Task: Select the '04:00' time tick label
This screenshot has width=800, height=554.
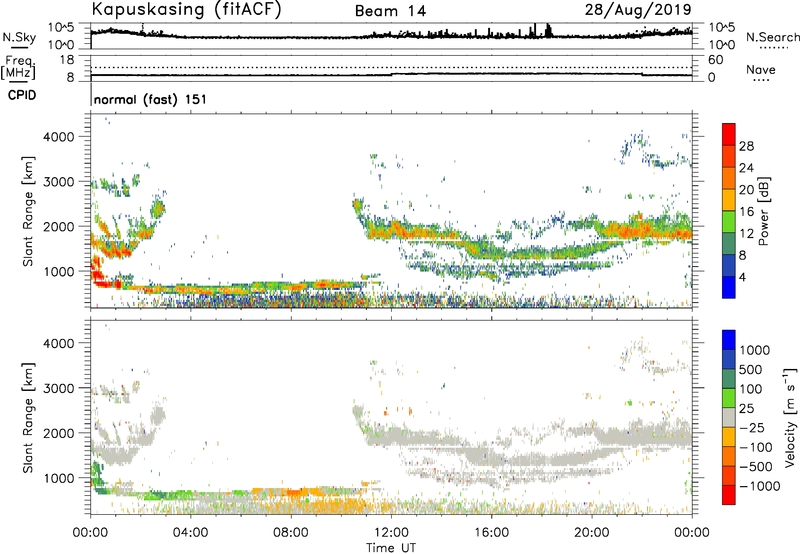Action: 190,533
